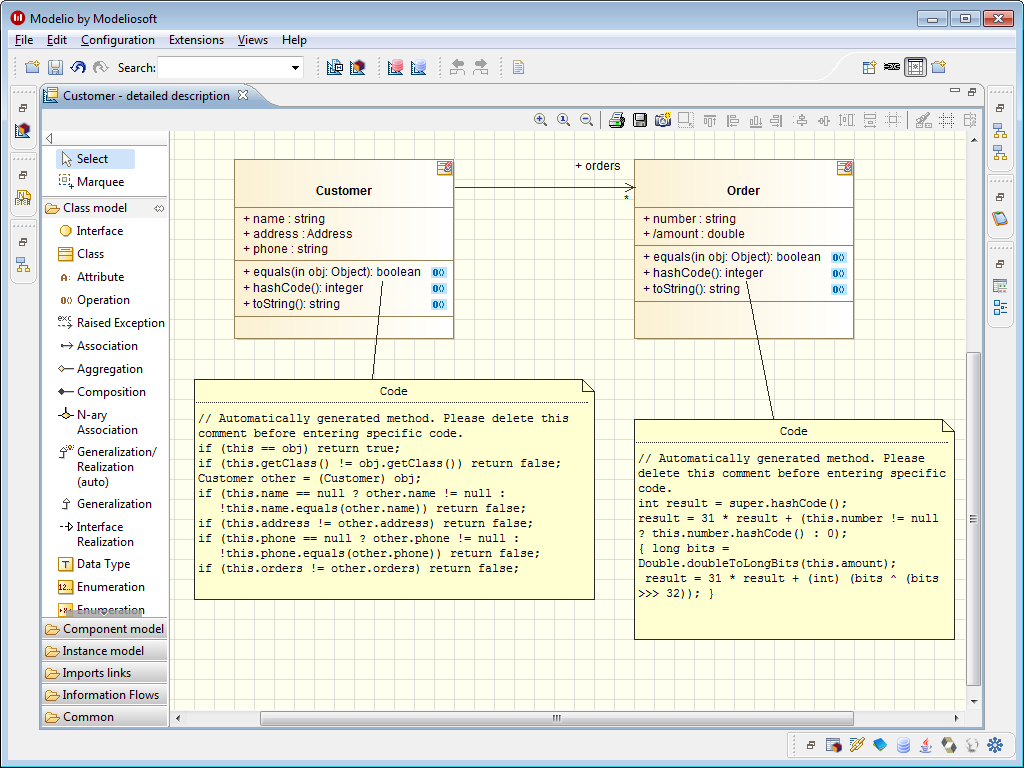Image resolution: width=1024 pixels, height=768 pixels.
Task: Click the paint format brush icon
Action: (x=923, y=120)
